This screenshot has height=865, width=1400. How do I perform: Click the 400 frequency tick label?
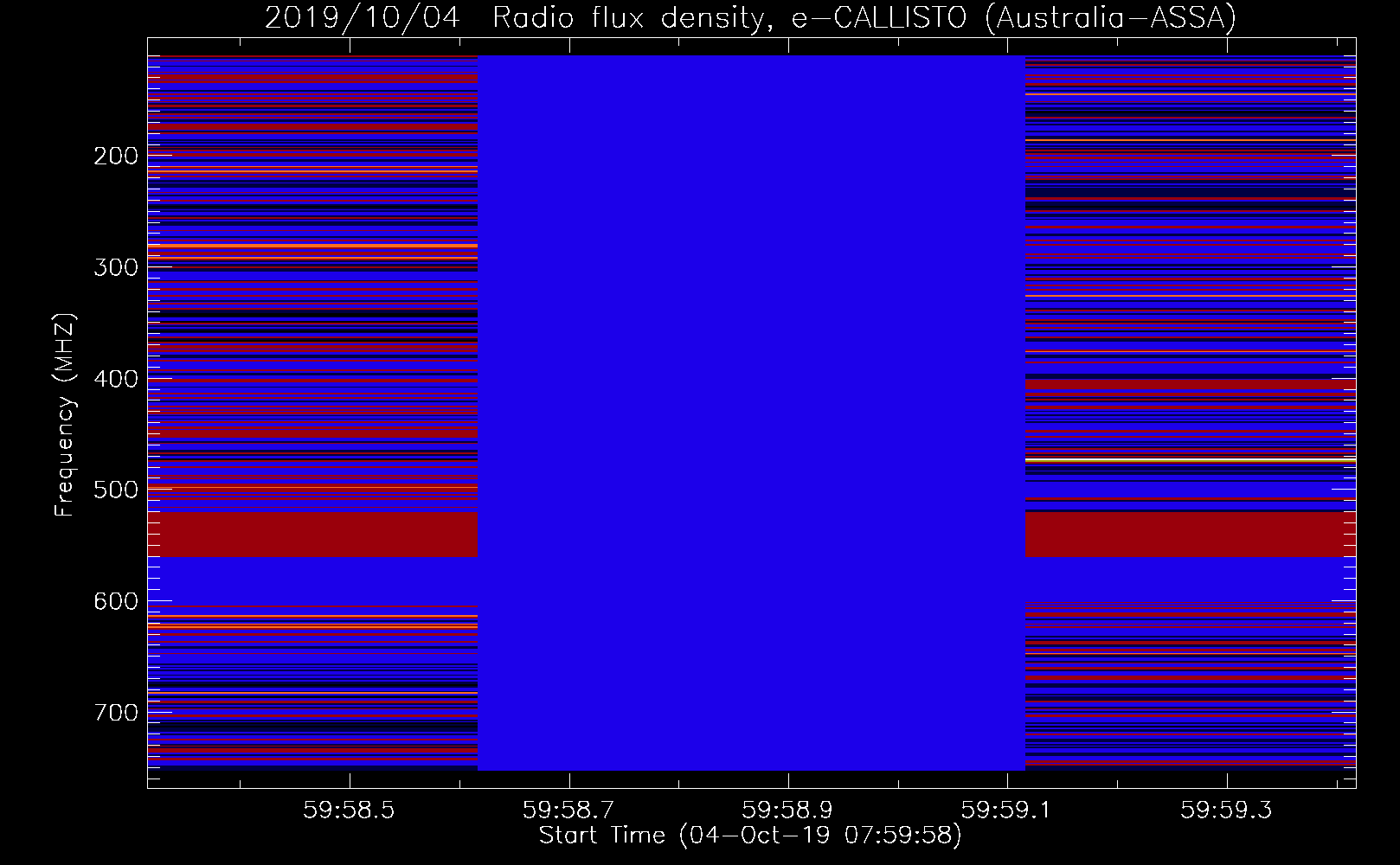click(116, 379)
